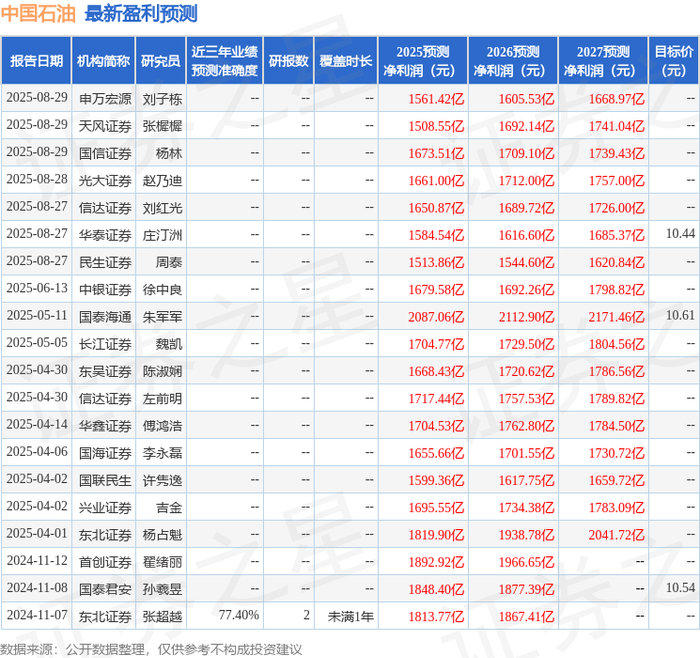The width and height of the screenshot is (700, 658).
Task: Click the 2087.06亿 forecast value
Action: point(436,317)
